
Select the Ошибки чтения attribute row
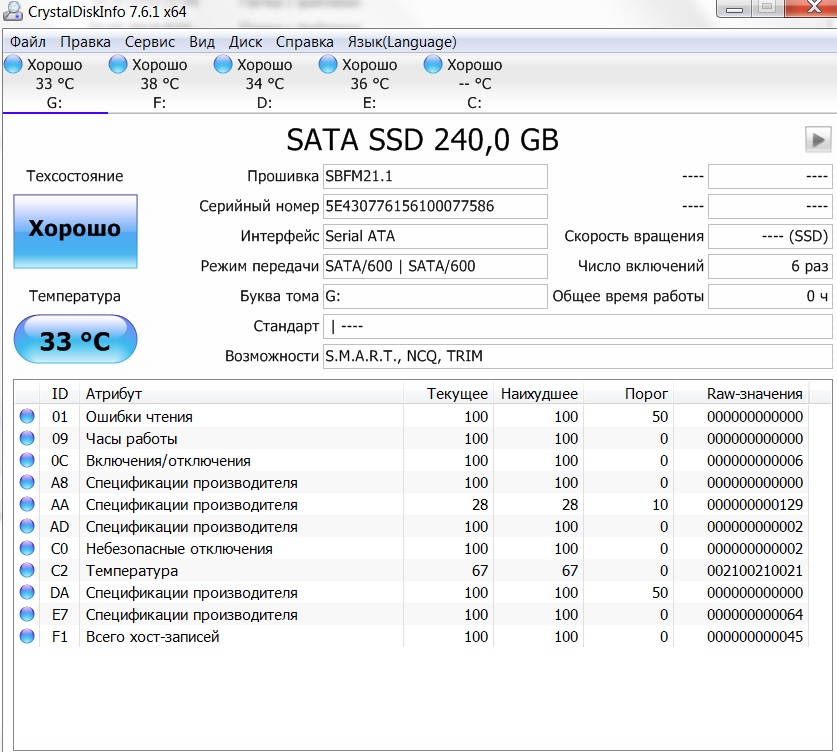411,416
